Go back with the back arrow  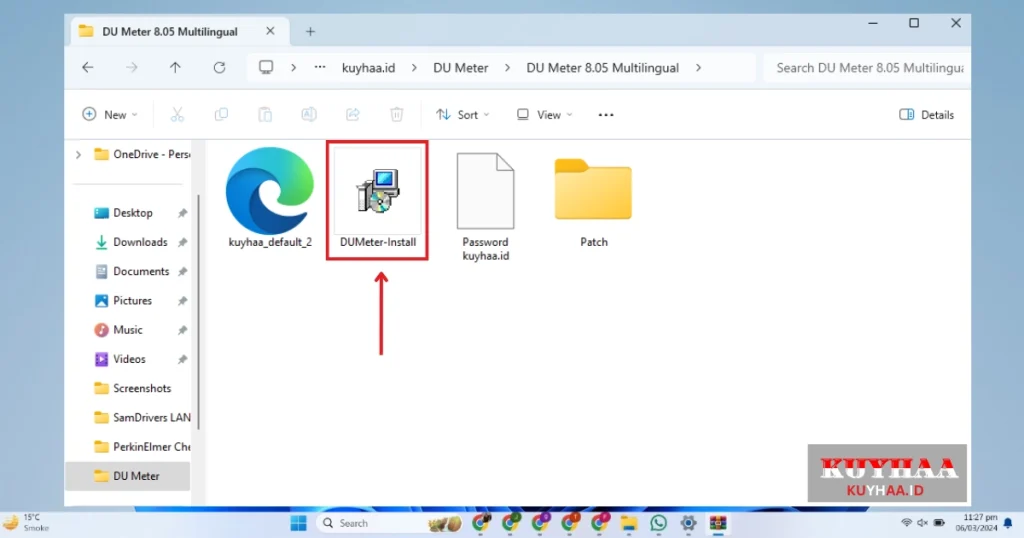tap(88, 67)
